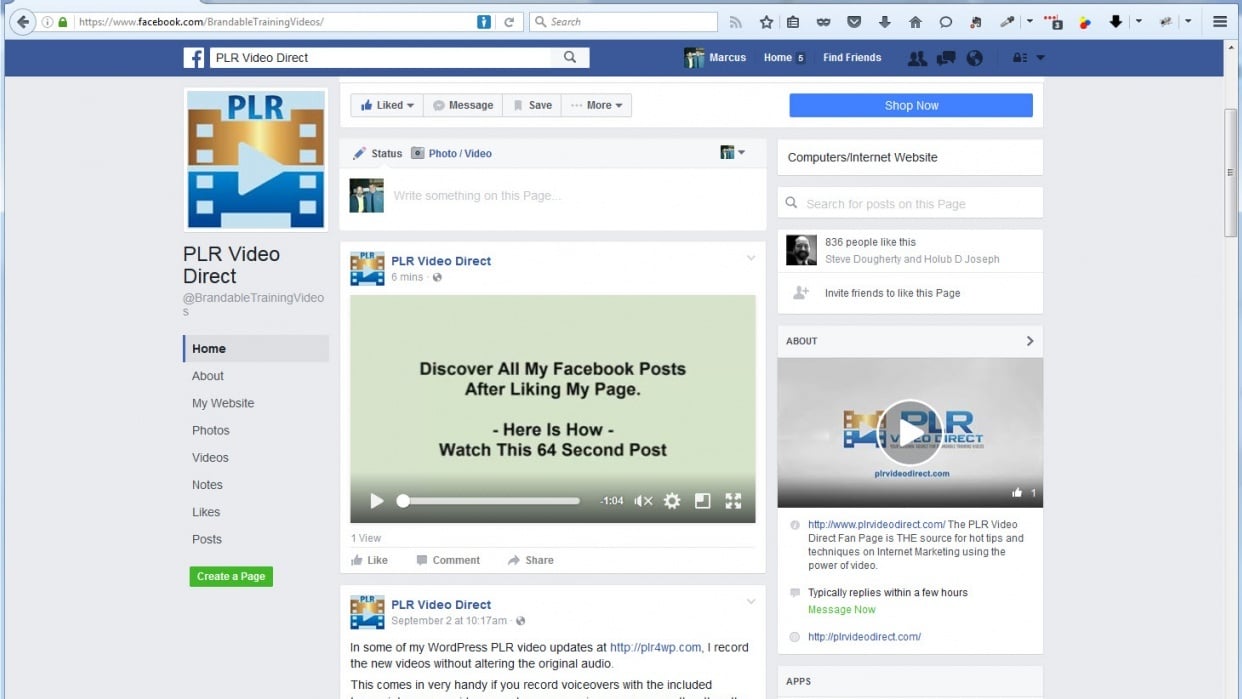Click the mask-shaped toolbar icon
Image resolution: width=1242 pixels, height=699 pixels.
coord(823,22)
